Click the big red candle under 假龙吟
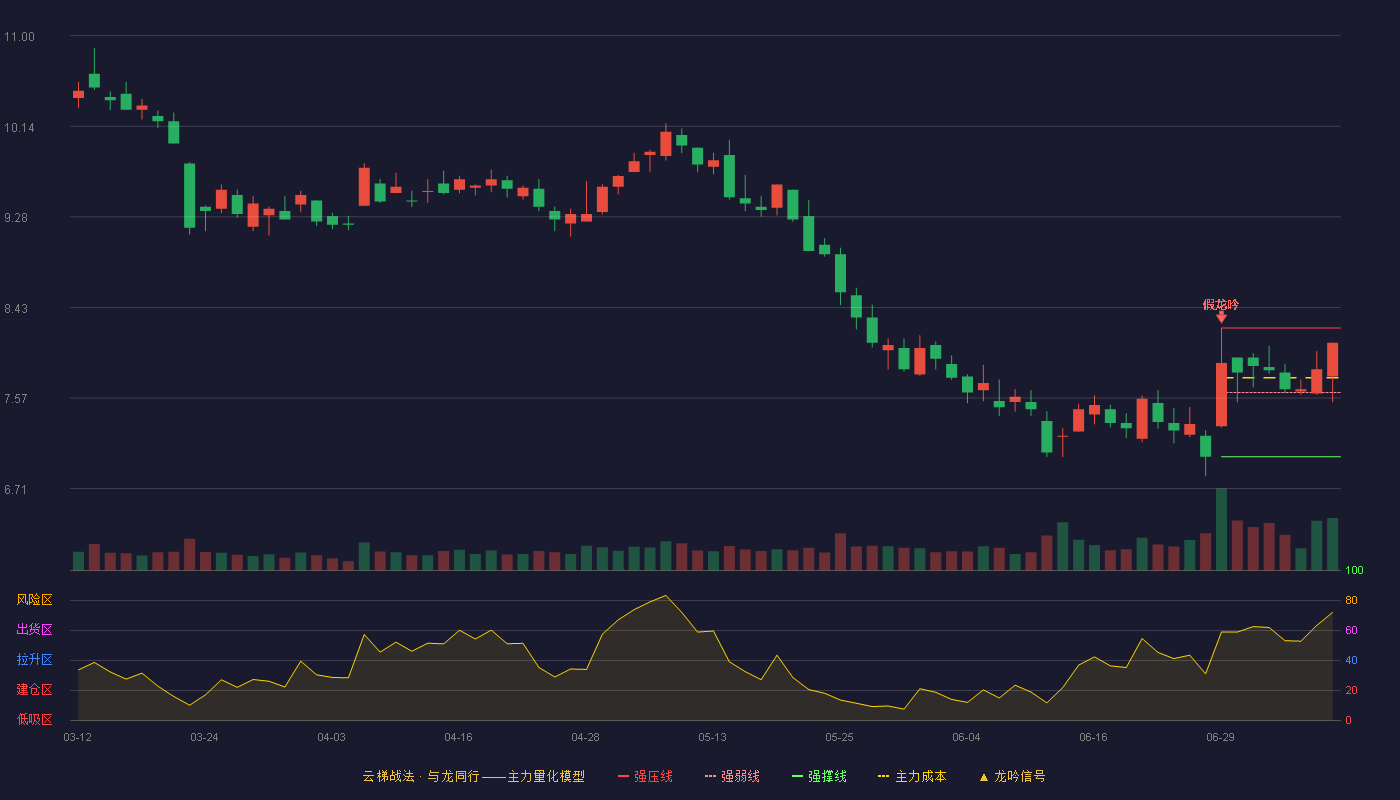 point(1221,395)
